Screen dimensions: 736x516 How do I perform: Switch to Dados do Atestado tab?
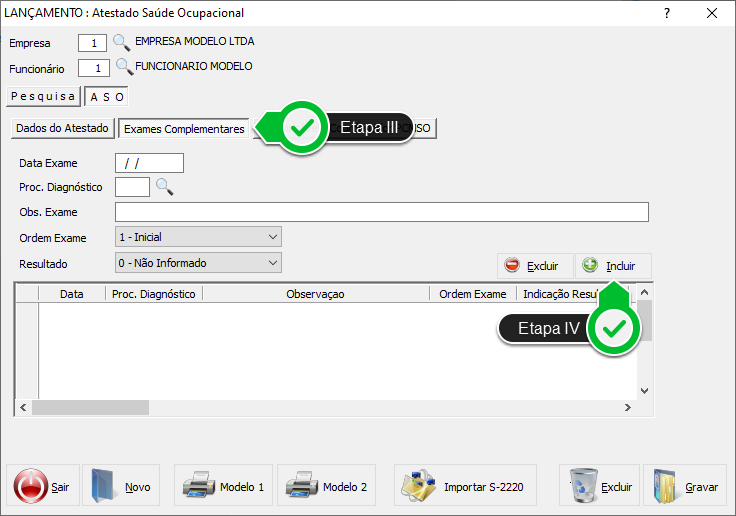tap(62, 129)
